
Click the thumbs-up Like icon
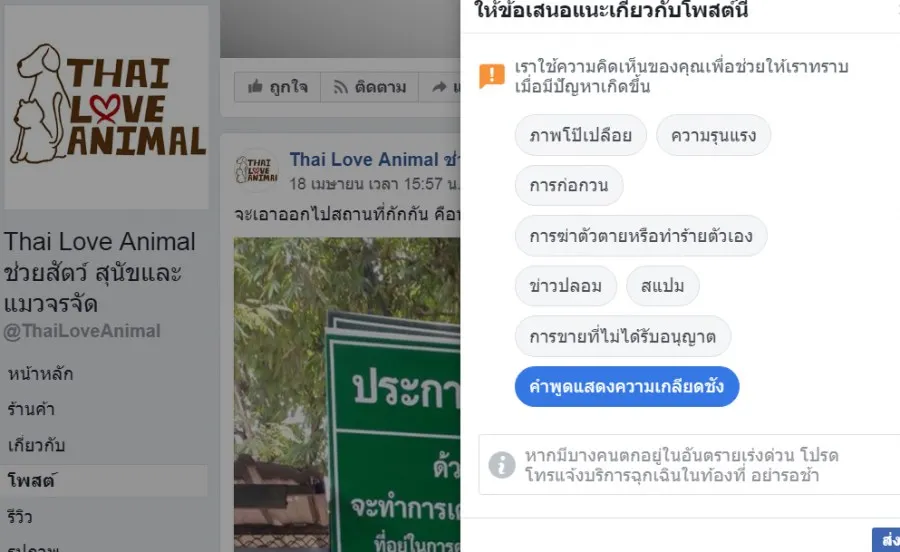(x=255, y=87)
